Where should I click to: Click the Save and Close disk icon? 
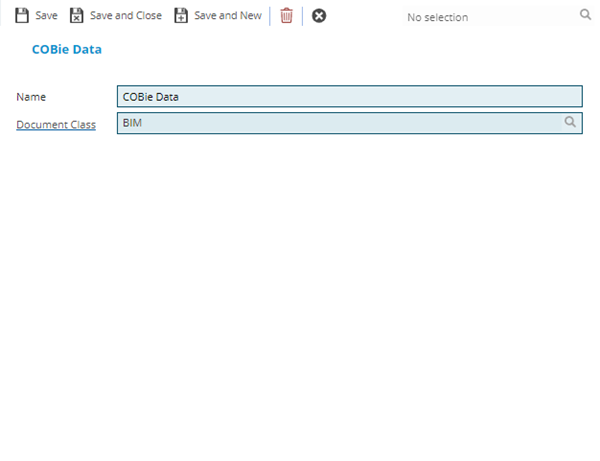click(x=77, y=16)
